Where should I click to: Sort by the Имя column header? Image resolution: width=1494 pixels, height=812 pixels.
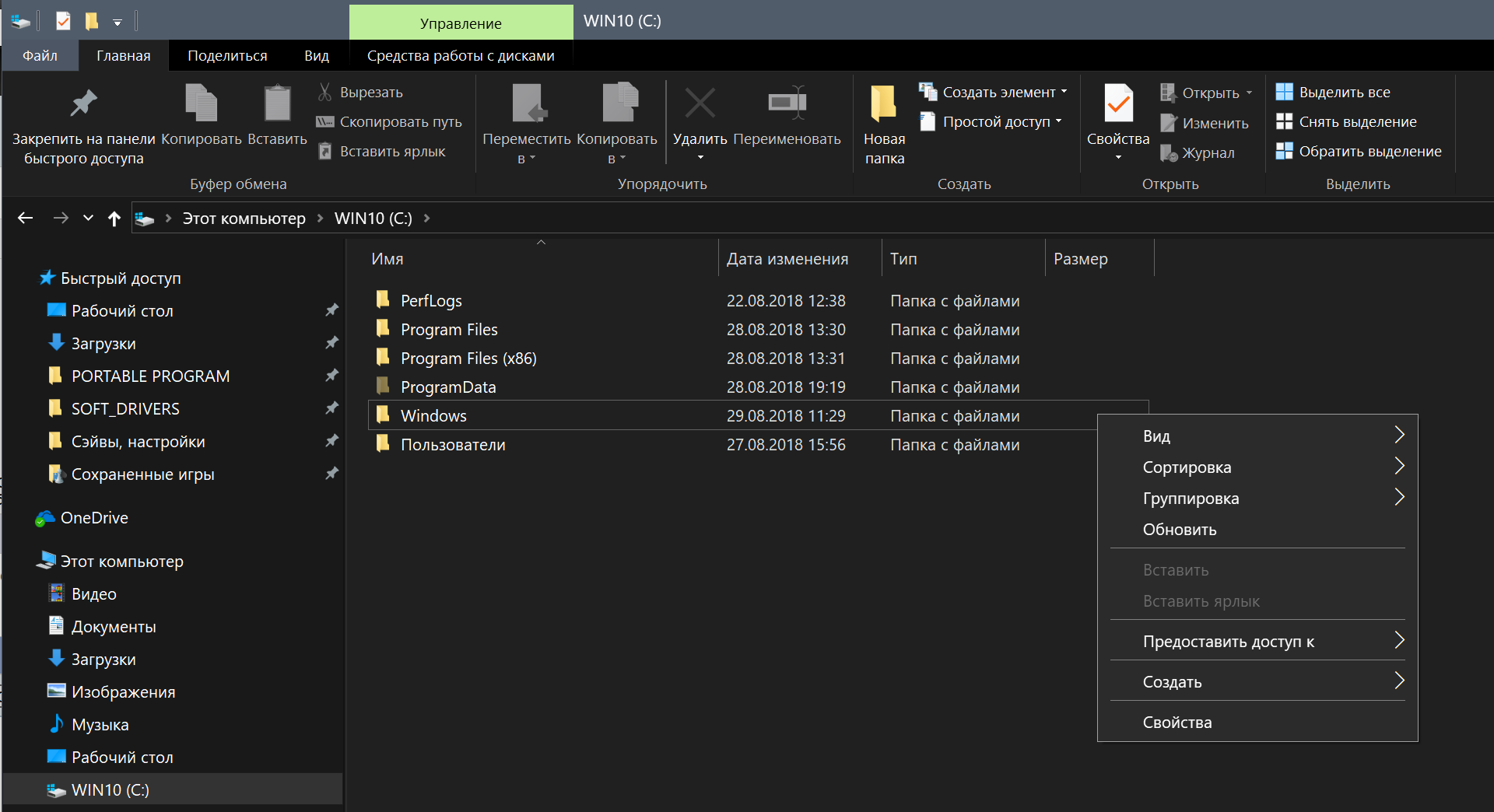click(542, 259)
